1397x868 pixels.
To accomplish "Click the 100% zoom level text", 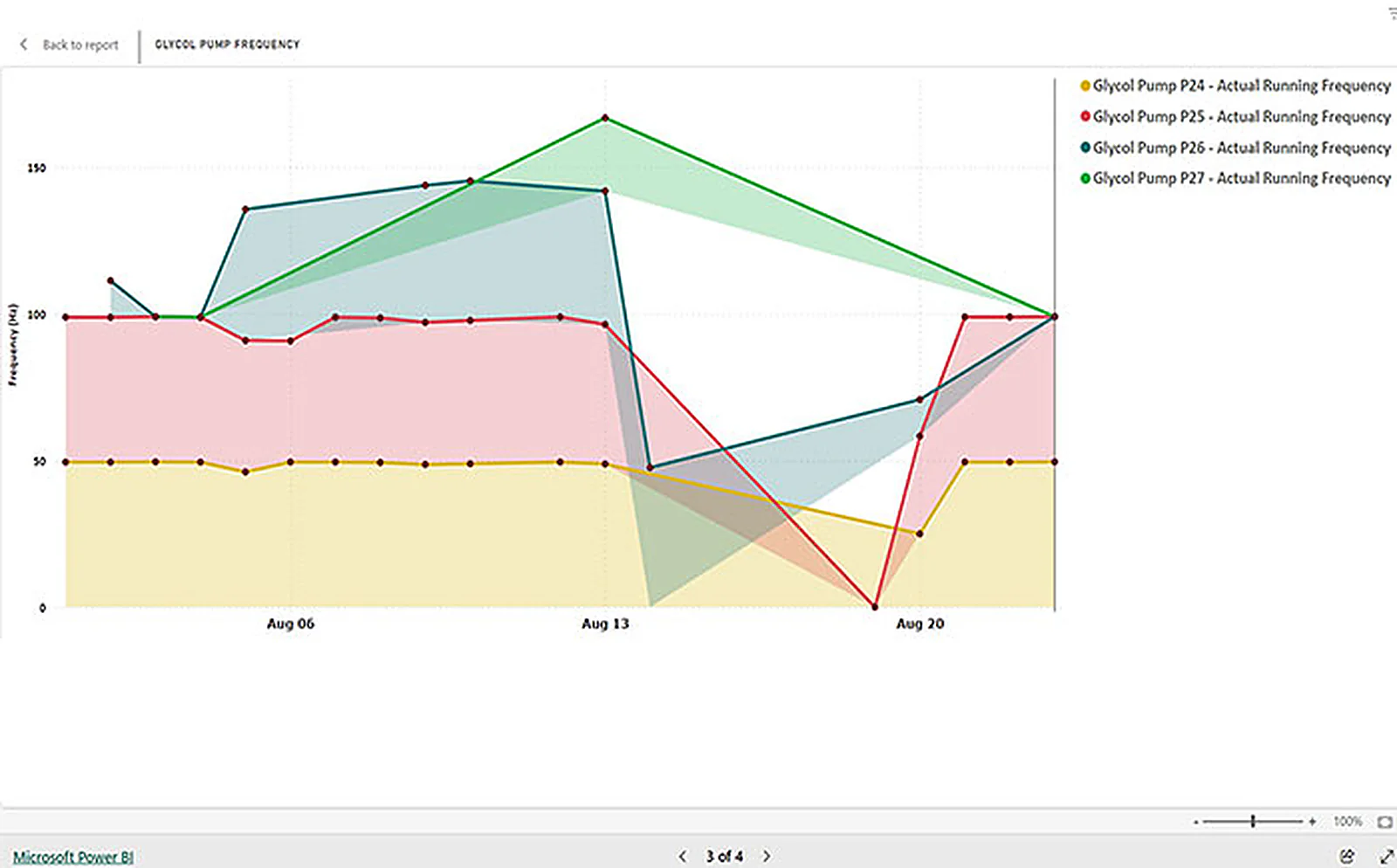I will (1347, 821).
